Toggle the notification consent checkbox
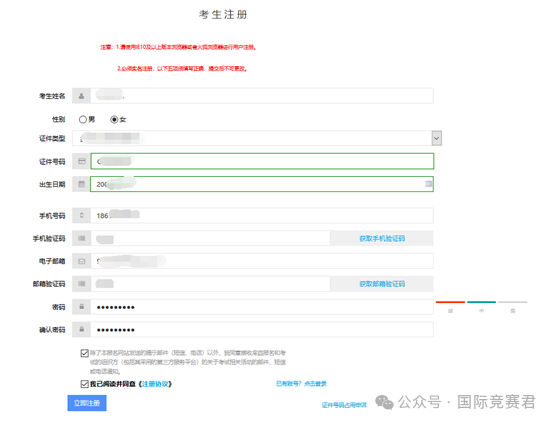Viewport: 554px width, 424px height. point(84,353)
